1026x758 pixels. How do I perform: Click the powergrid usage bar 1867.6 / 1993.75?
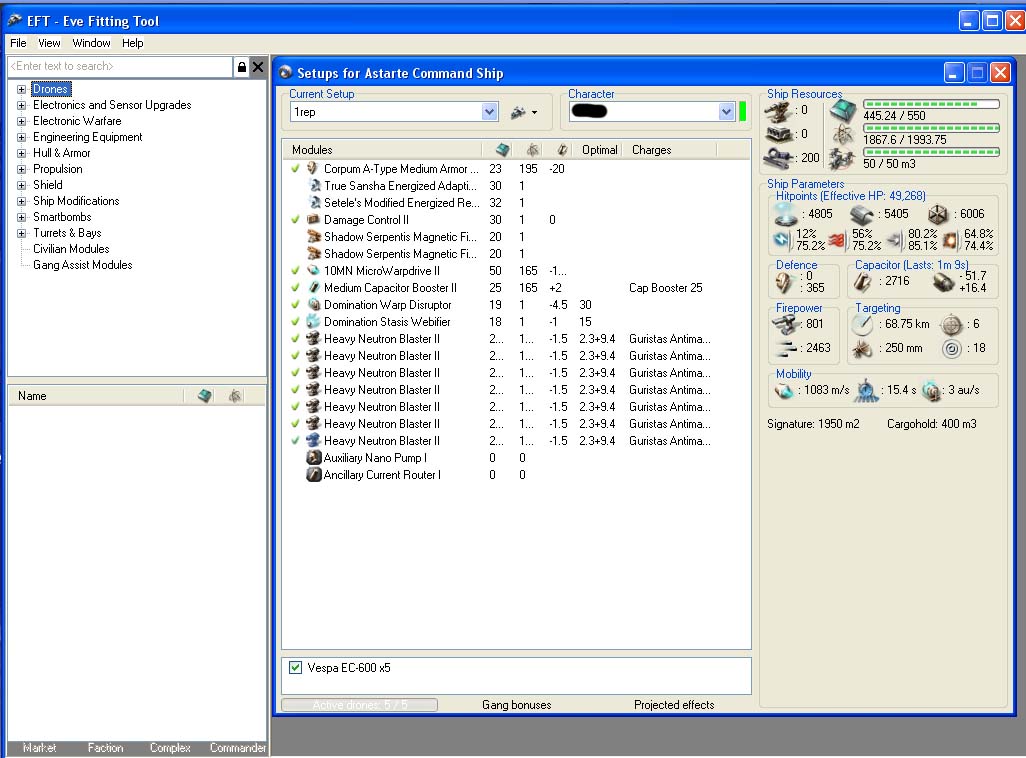[x=931, y=128]
